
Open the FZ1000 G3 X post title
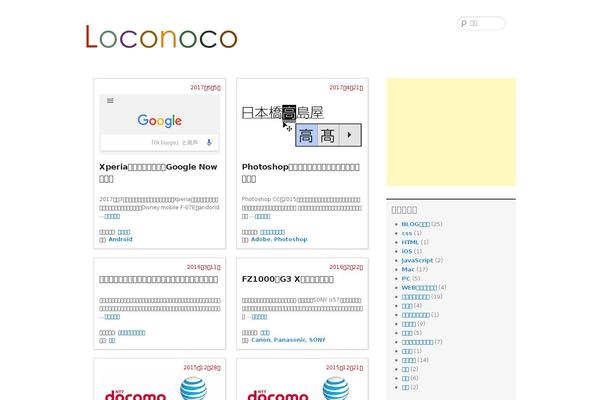(x=287, y=279)
